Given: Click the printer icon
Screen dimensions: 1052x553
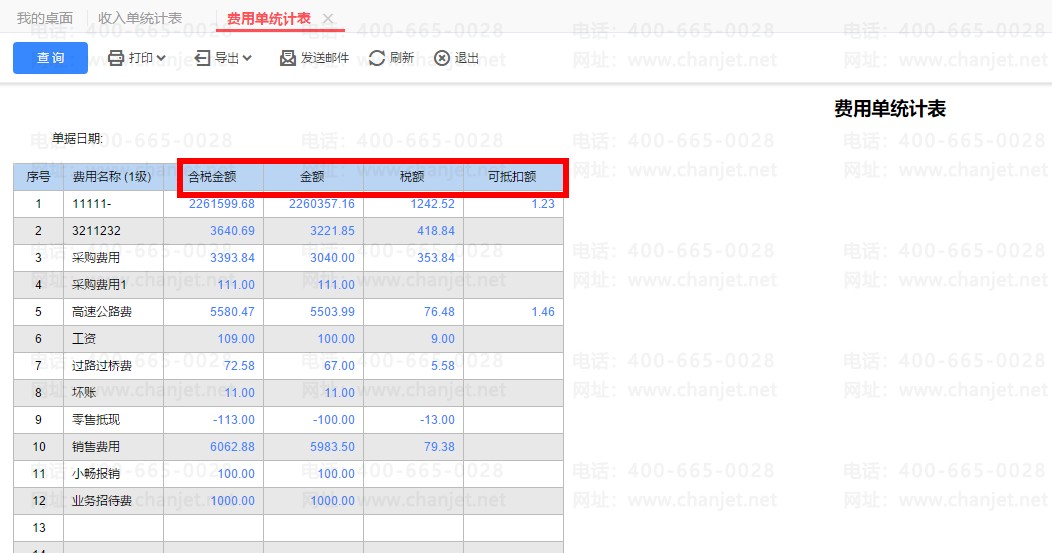Looking at the screenshot, I should (x=116, y=58).
